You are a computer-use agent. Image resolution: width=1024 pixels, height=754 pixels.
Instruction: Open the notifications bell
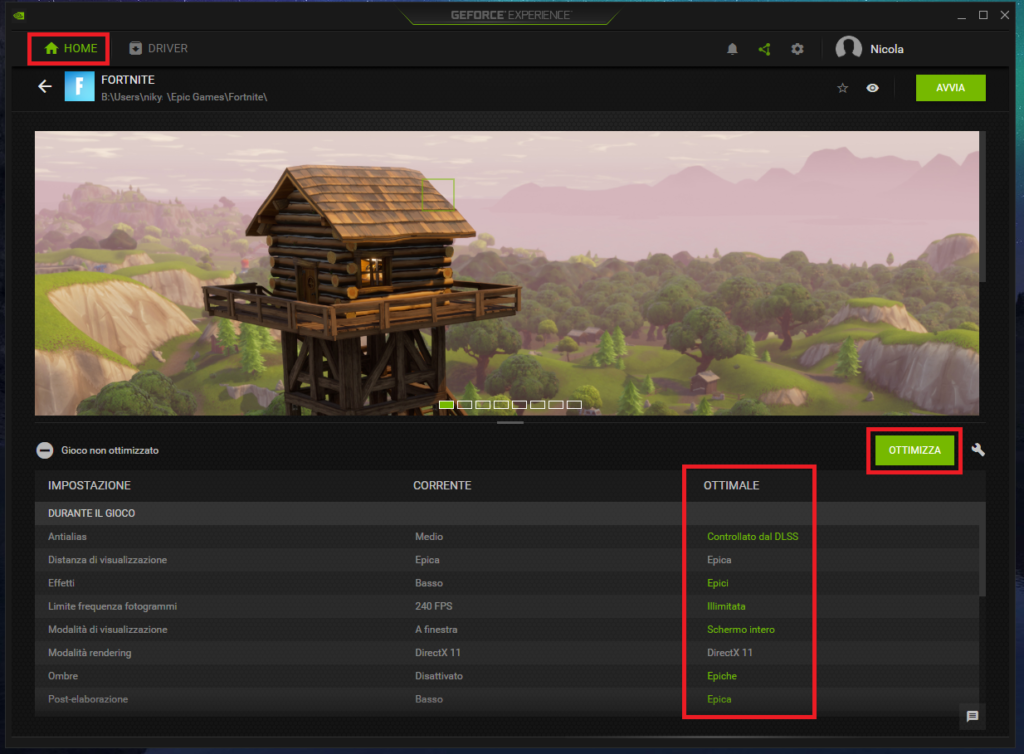[x=732, y=49]
